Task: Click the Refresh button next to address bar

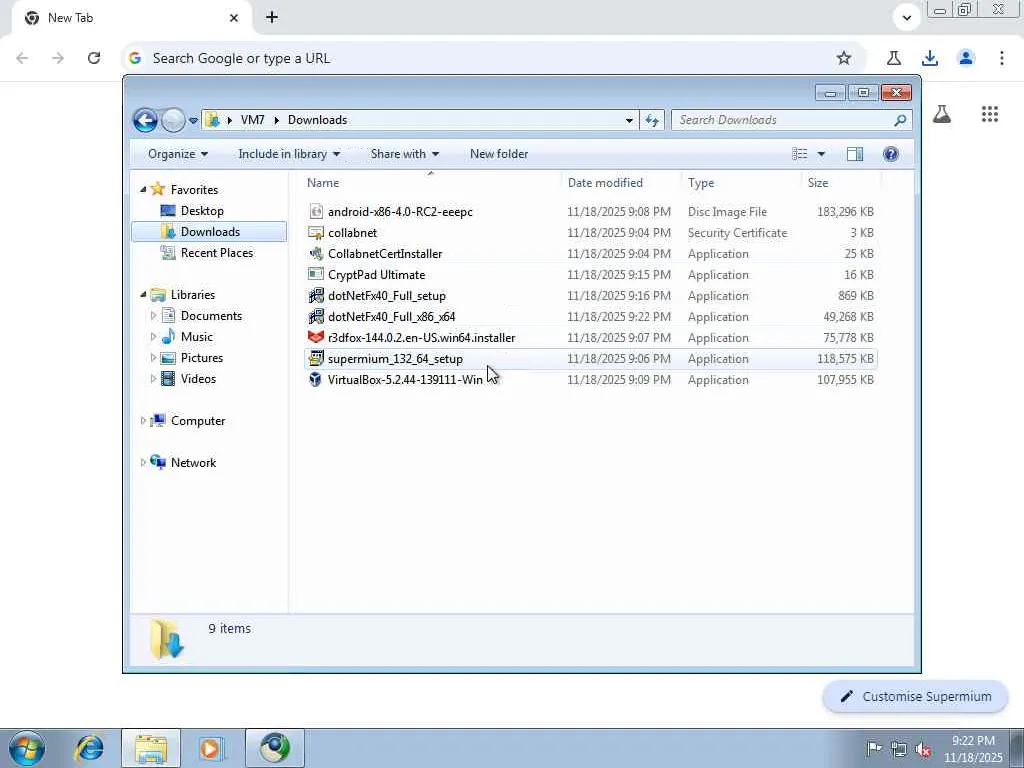Action: pyautogui.click(x=652, y=120)
